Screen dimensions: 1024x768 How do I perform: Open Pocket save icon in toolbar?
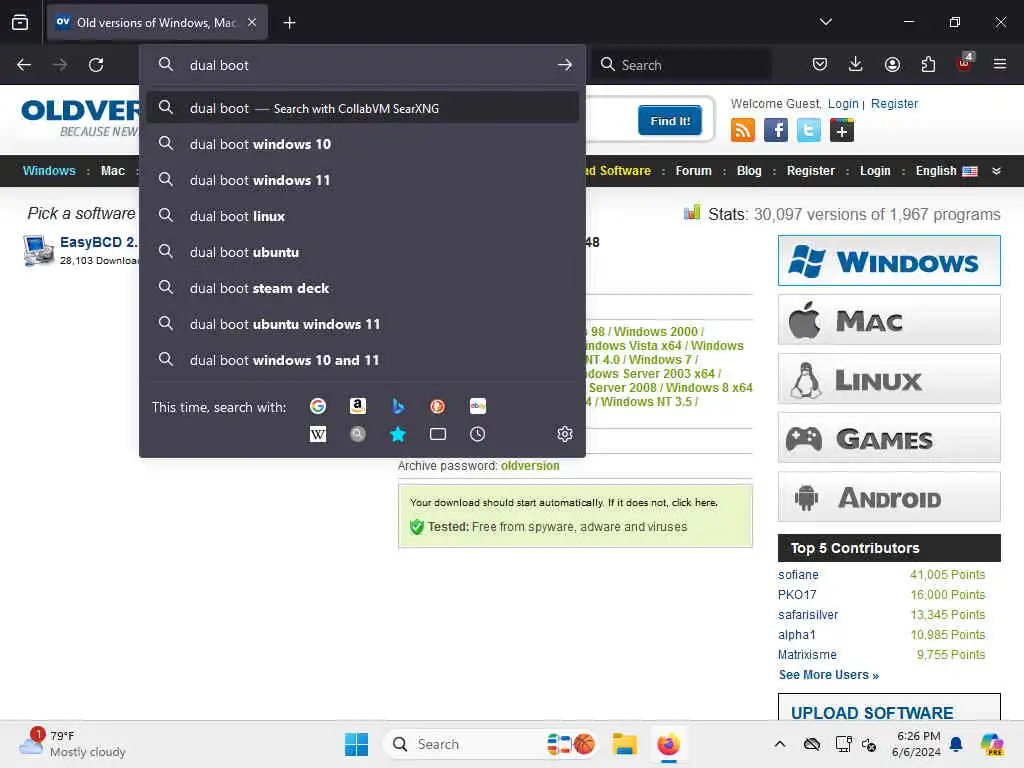pos(820,64)
